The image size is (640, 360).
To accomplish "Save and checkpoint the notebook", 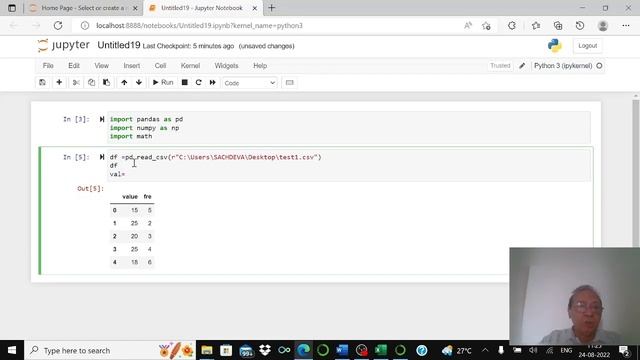I will tap(42, 82).
